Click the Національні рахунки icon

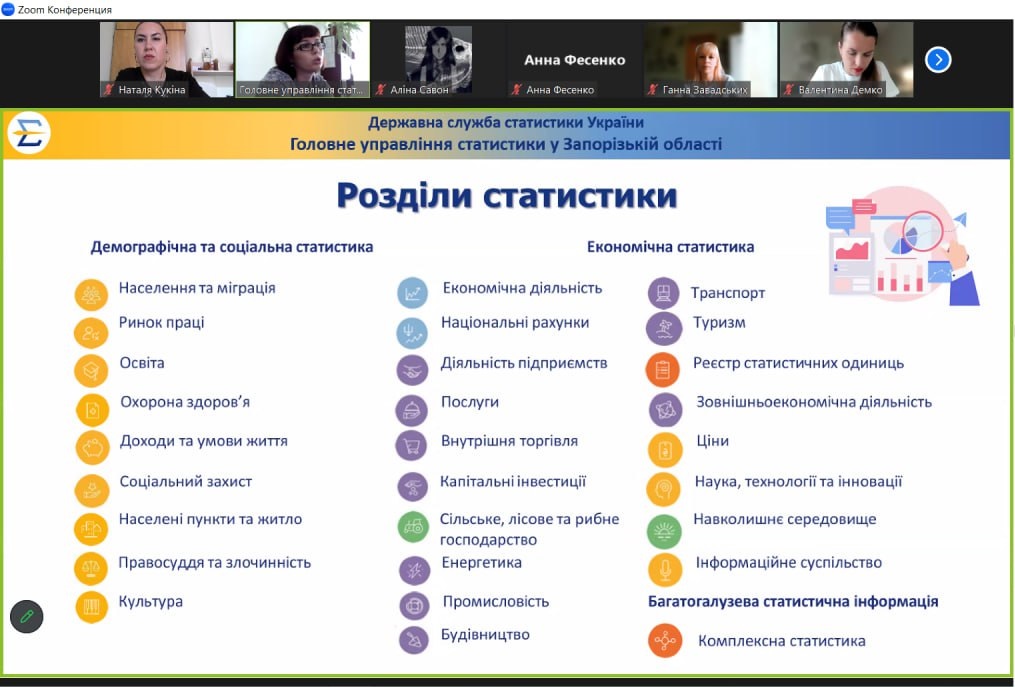pos(412,333)
